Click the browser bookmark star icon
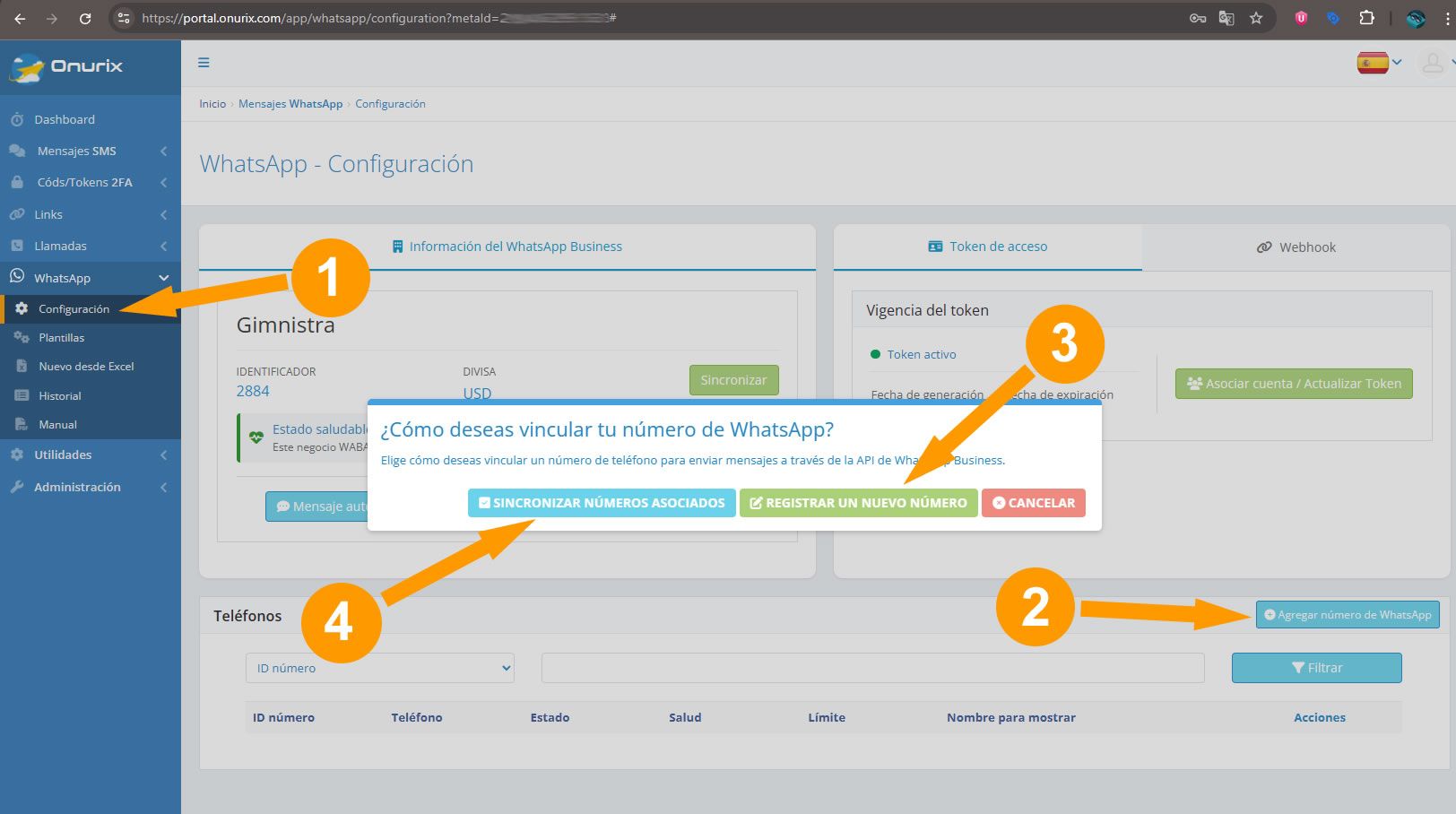 point(1256,18)
